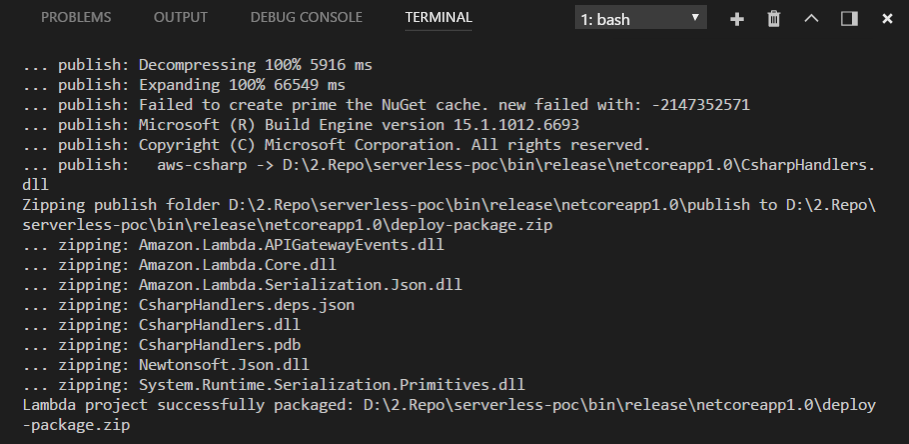This screenshot has height=444, width=909.
Task: Click CsharpHandlers.pdb in the output
Action: [x=220, y=345]
